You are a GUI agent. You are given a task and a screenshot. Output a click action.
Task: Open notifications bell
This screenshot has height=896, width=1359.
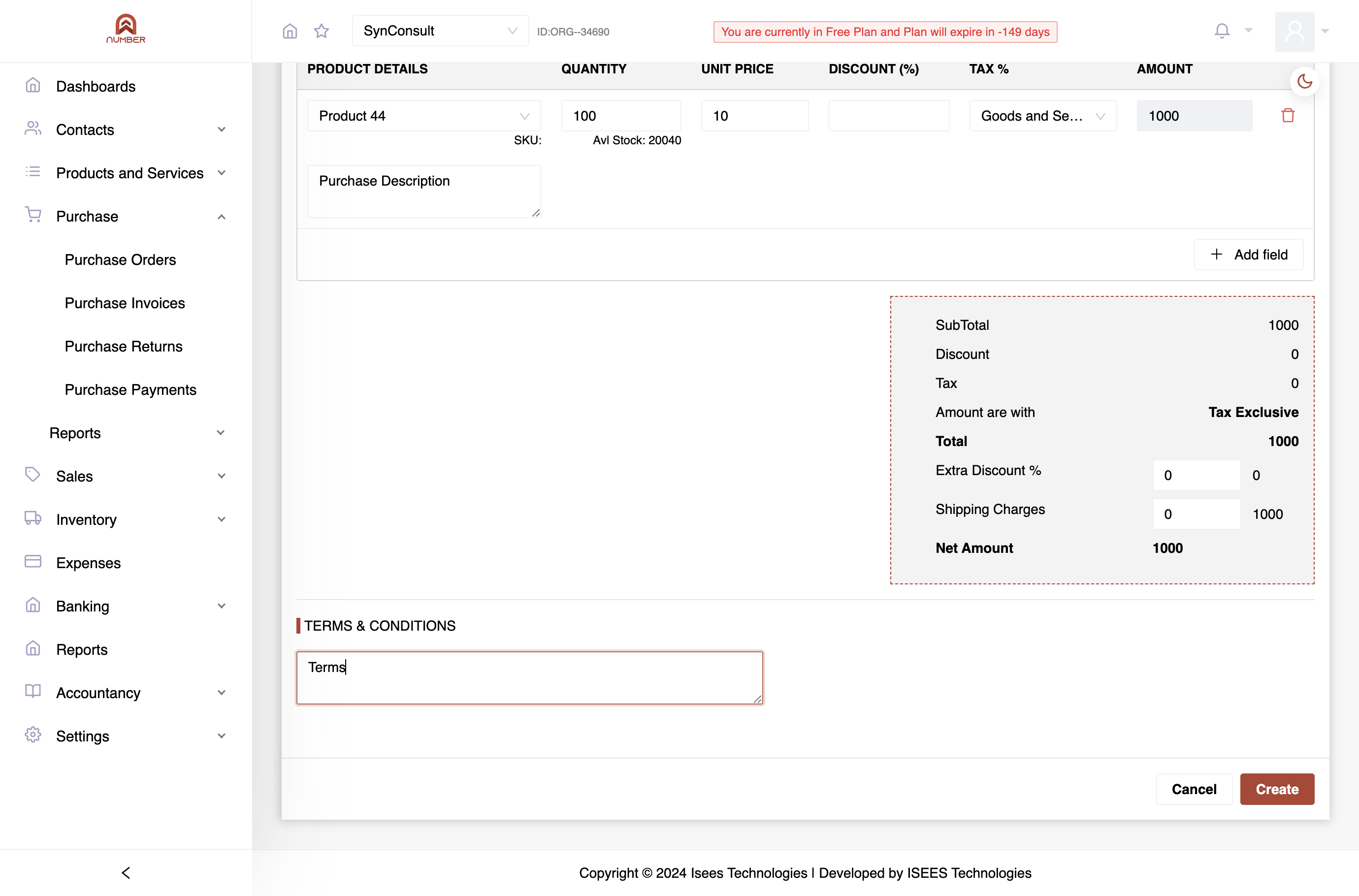pyautogui.click(x=1222, y=31)
